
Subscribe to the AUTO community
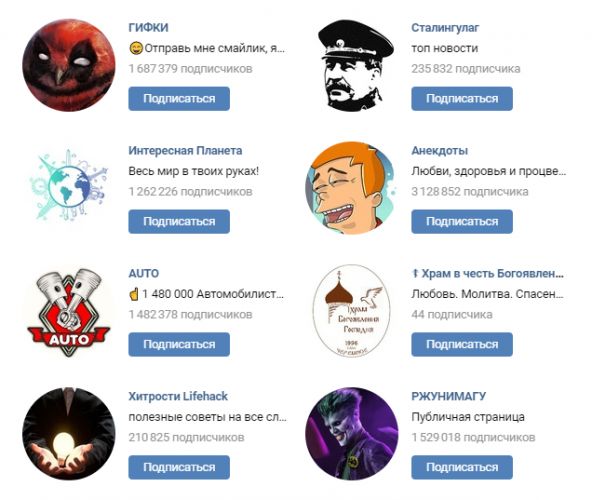click(x=179, y=344)
